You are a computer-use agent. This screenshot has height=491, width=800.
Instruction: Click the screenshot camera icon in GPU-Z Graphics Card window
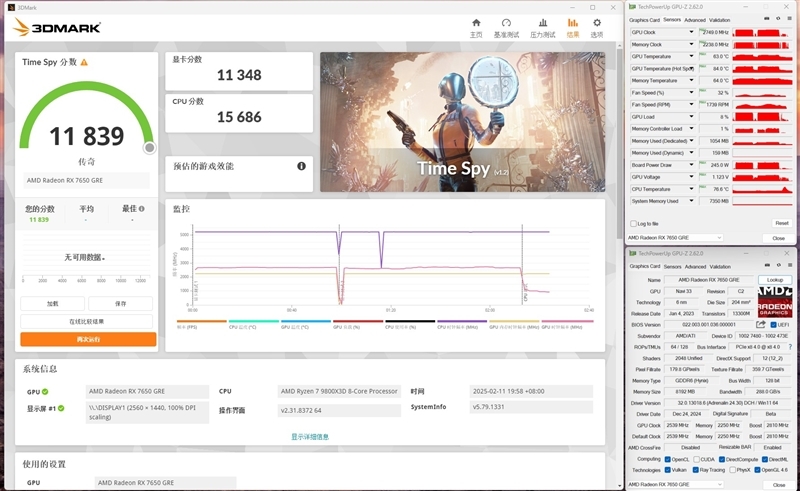coord(767,265)
